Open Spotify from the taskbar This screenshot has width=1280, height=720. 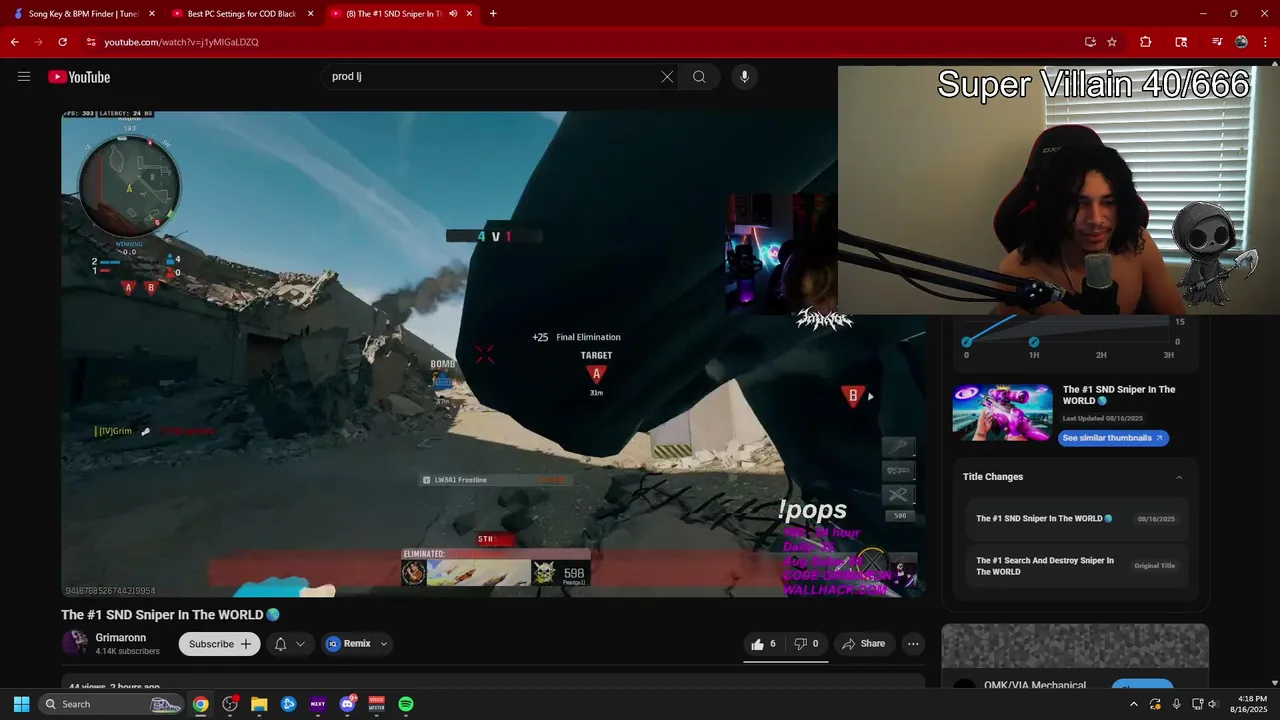click(406, 704)
